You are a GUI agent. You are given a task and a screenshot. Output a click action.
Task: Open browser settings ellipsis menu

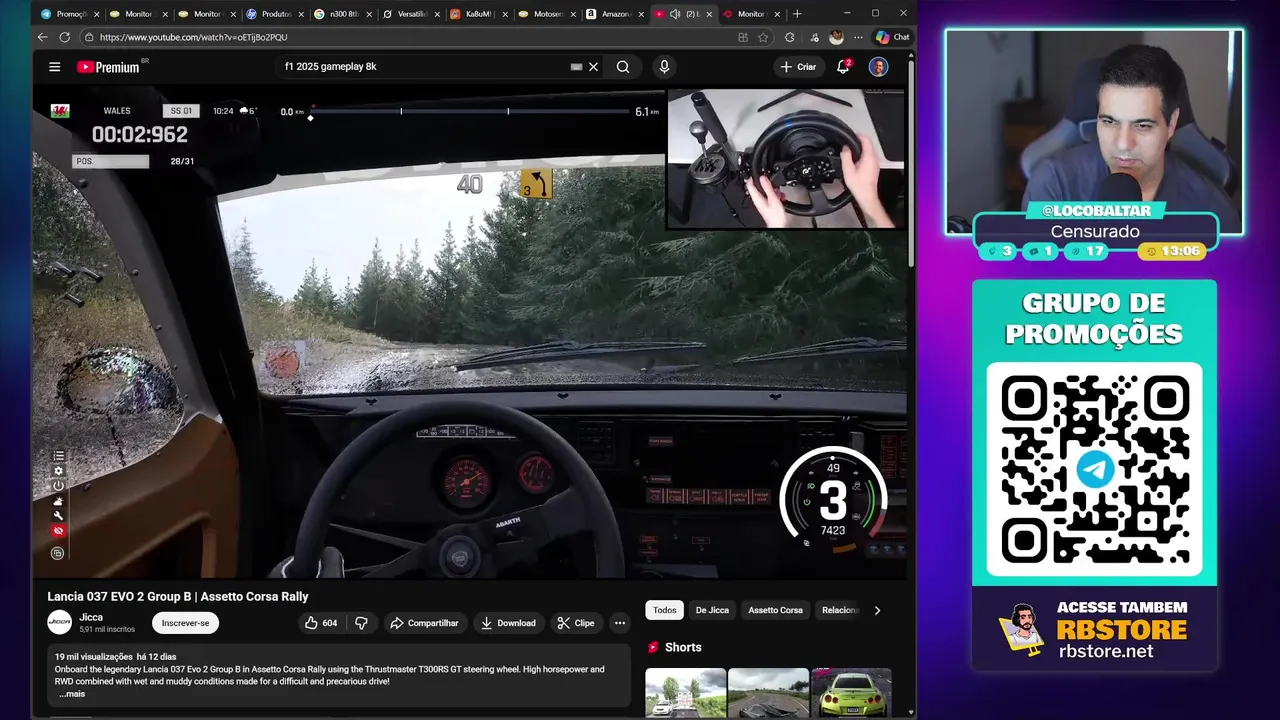click(x=858, y=37)
